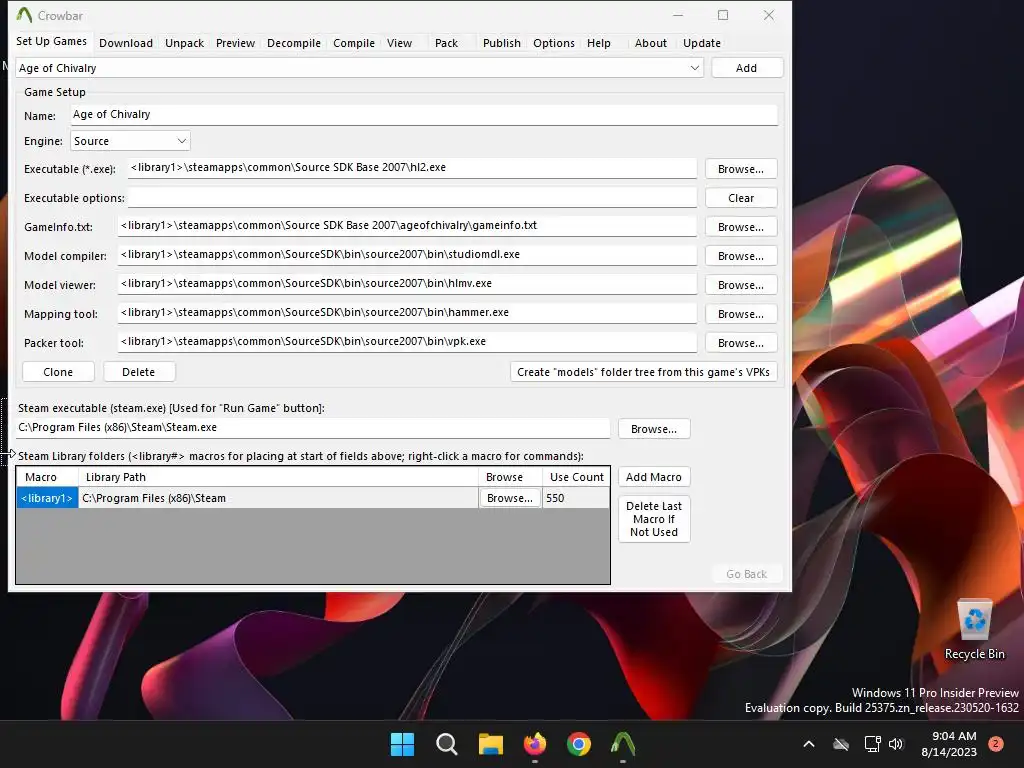This screenshot has width=1024, height=768.
Task: Click the Executable path field
Action: coord(412,168)
